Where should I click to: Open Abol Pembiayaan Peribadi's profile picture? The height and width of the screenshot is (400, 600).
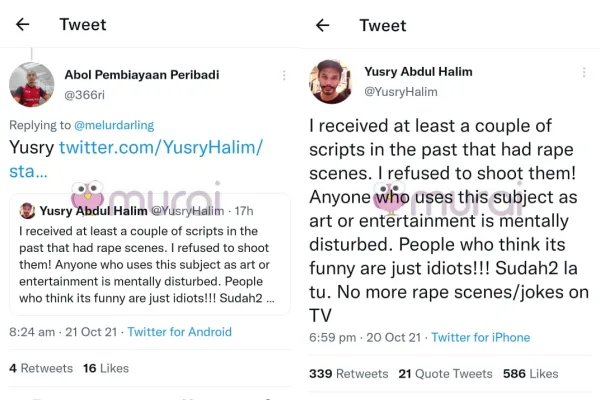pyautogui.click(x=31, y=84)
